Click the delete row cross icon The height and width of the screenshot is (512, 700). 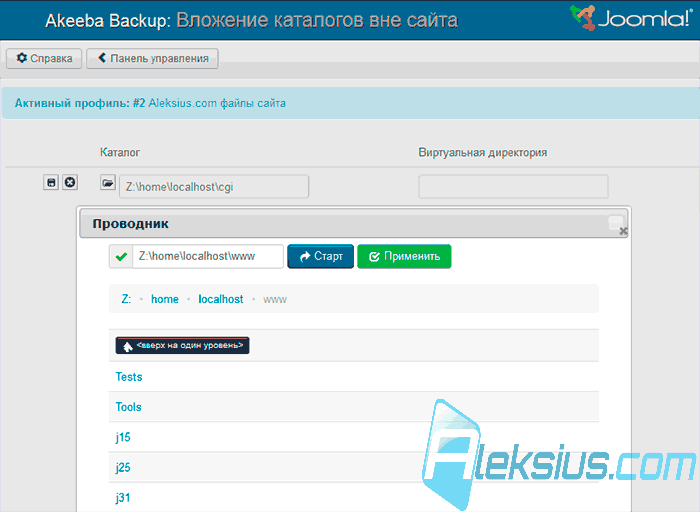click(70, 183)
